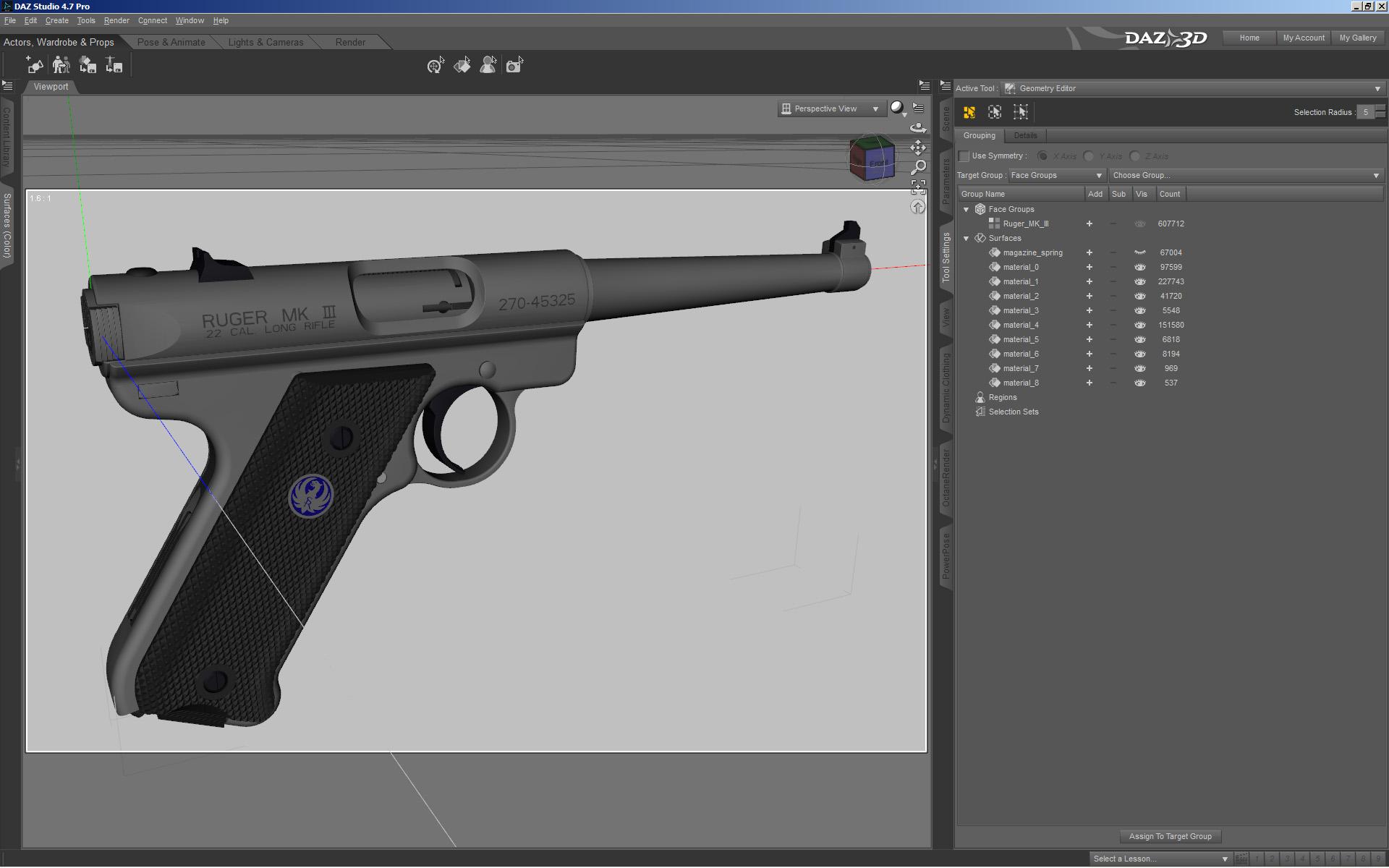Image resolution: width=1389 pixels, height=868 pixels.
Task: Click the view orientation cube
Action: [872, 160]
